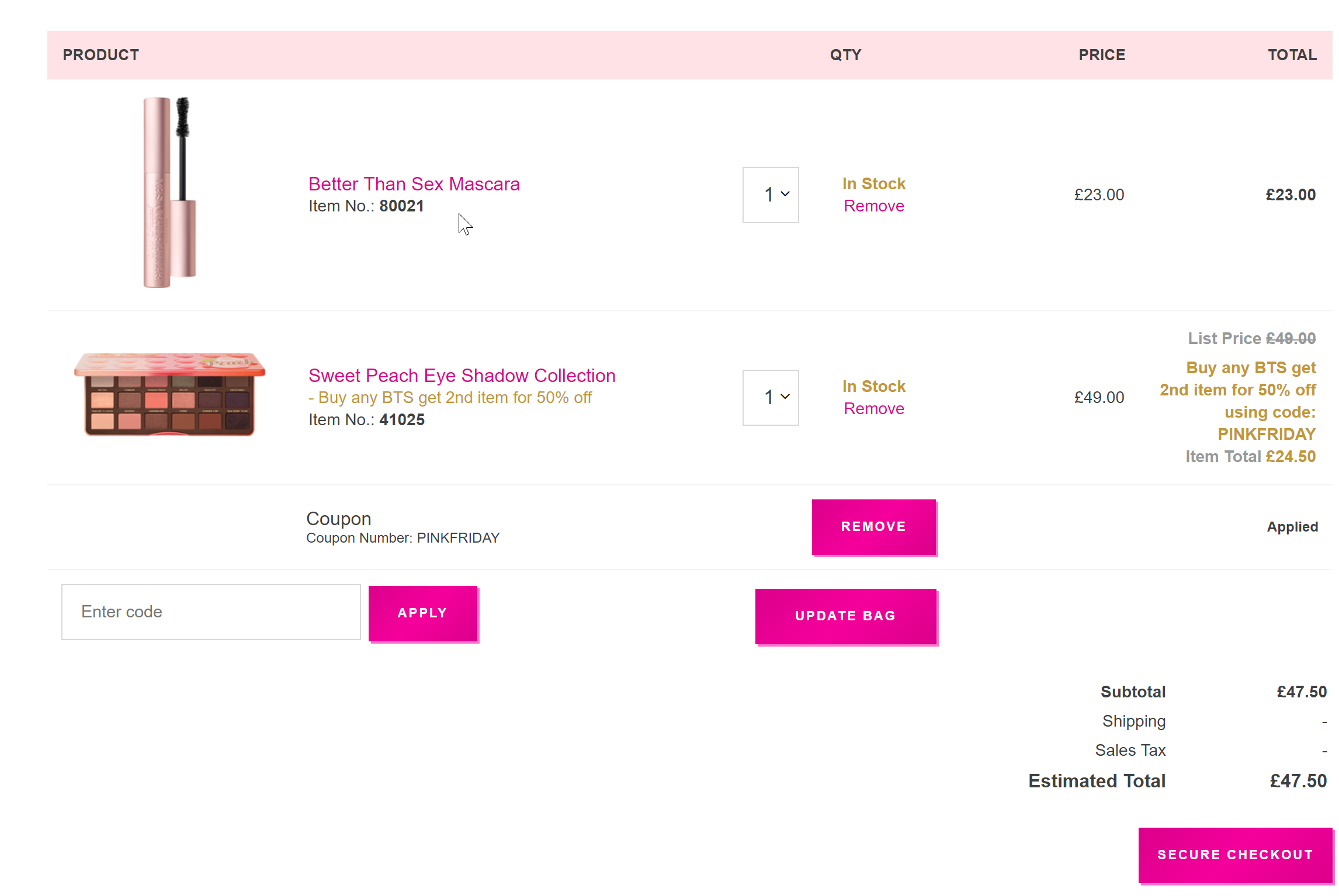Image resolution: width=1339 pixels, height=896 pixels.
Task: Expand the Sweet Peach quantity dropdown
Action: [x=770, y=398]
